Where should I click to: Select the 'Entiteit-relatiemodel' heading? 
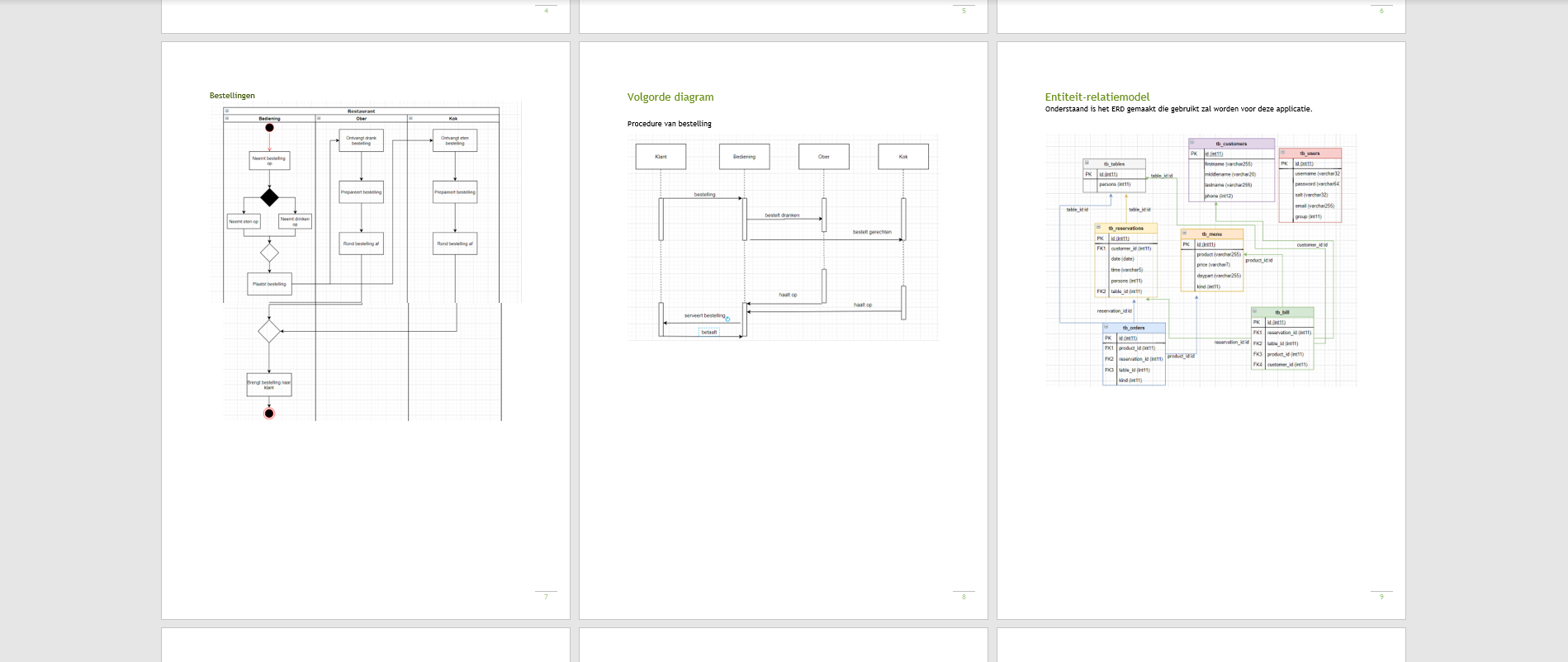[x=1097, y=97]
